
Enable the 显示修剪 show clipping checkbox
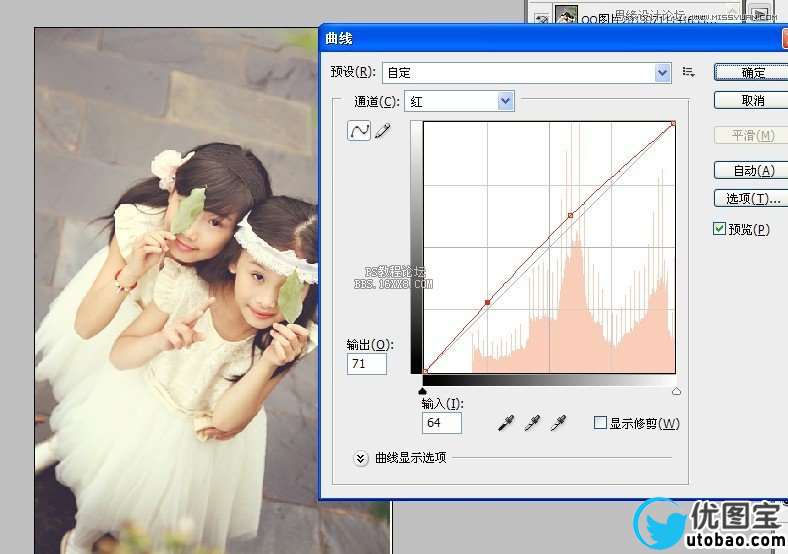[600, 422]
